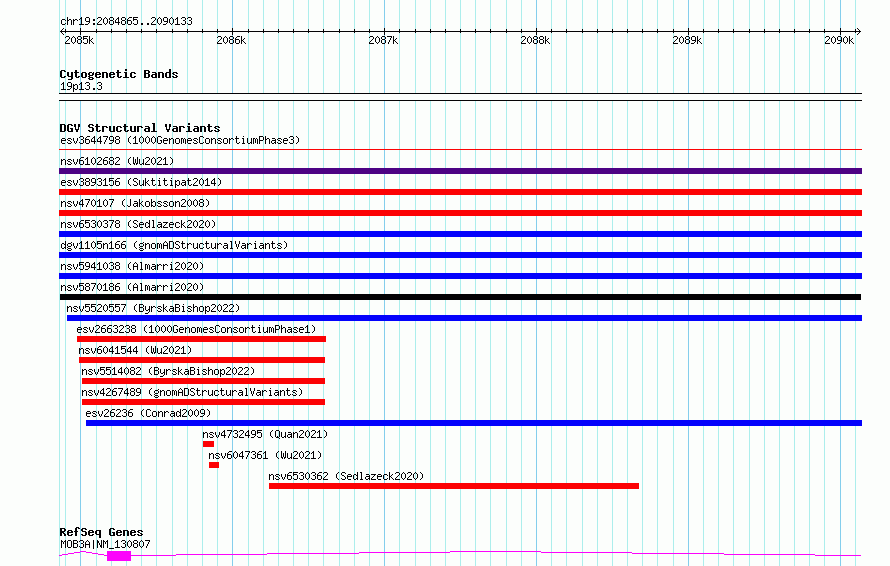The image size is (890, 566).
Task: Select the nsv6041544 red bar
Action: [202, 360]
